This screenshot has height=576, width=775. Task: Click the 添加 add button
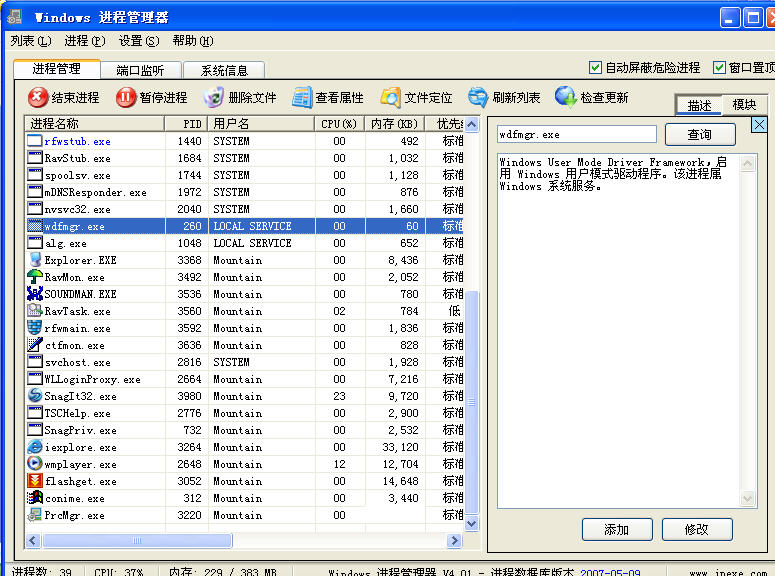617,530
